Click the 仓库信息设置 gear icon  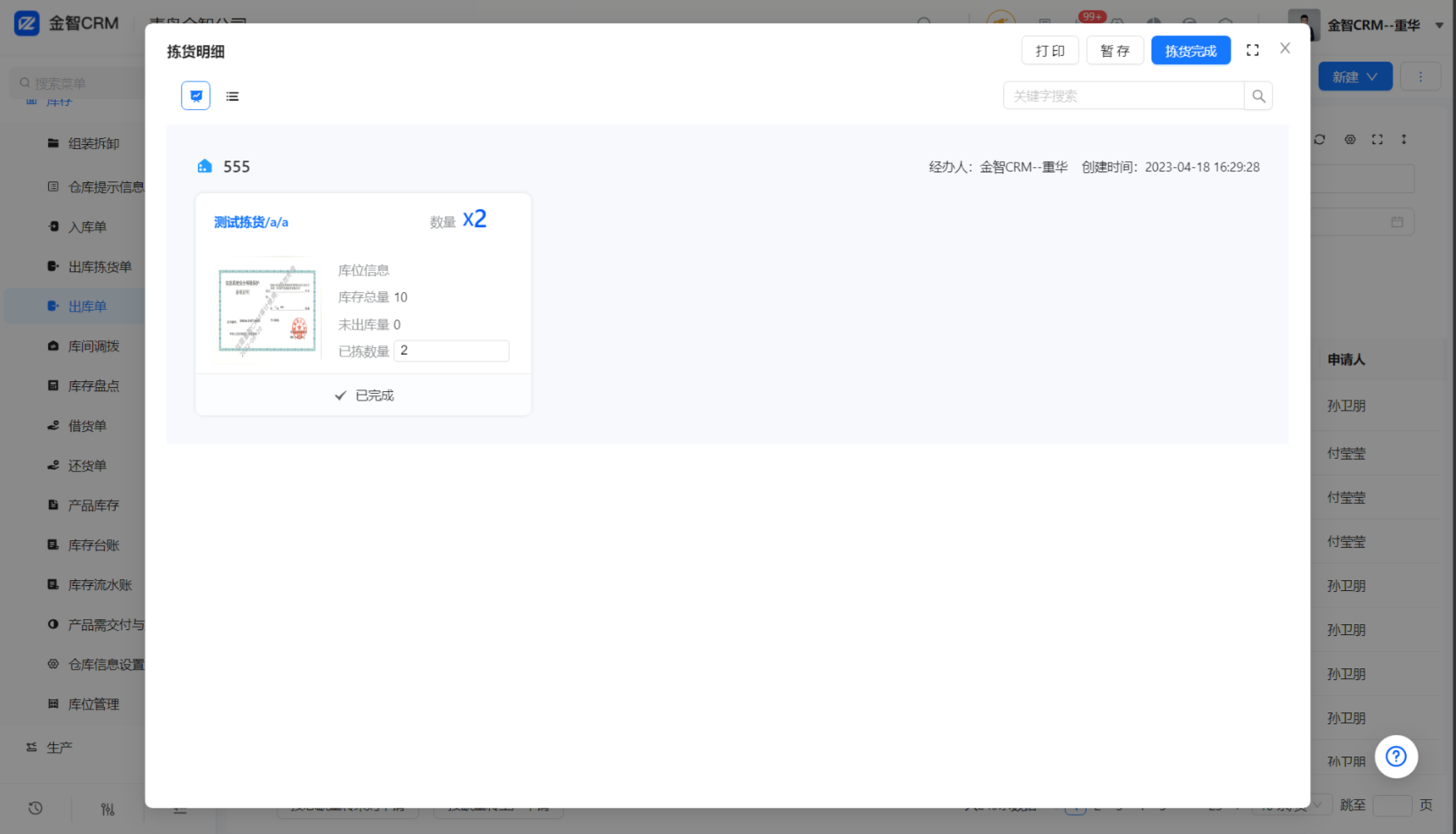pyautogui.click(x=53, y=664)
